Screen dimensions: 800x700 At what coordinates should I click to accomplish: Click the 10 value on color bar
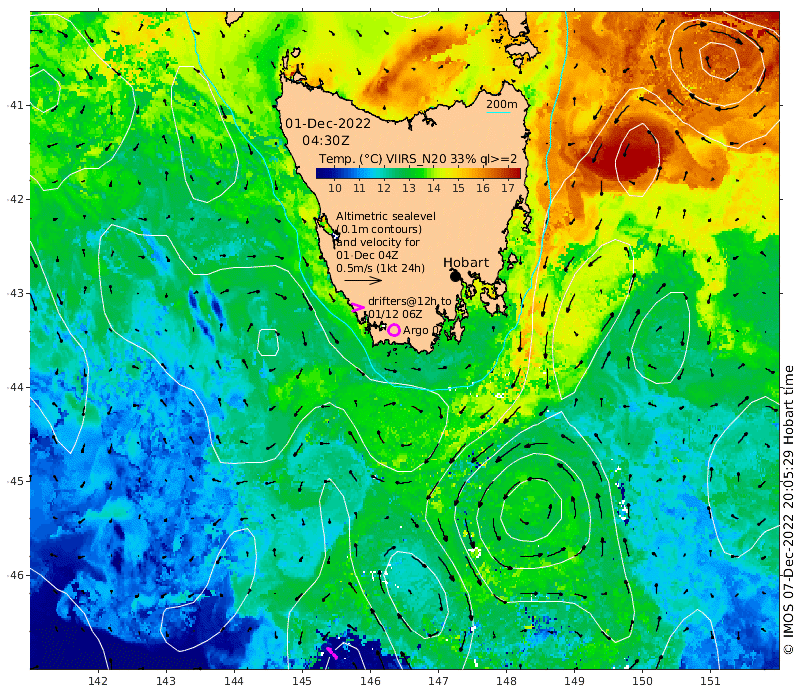click(x=335, y=188)
